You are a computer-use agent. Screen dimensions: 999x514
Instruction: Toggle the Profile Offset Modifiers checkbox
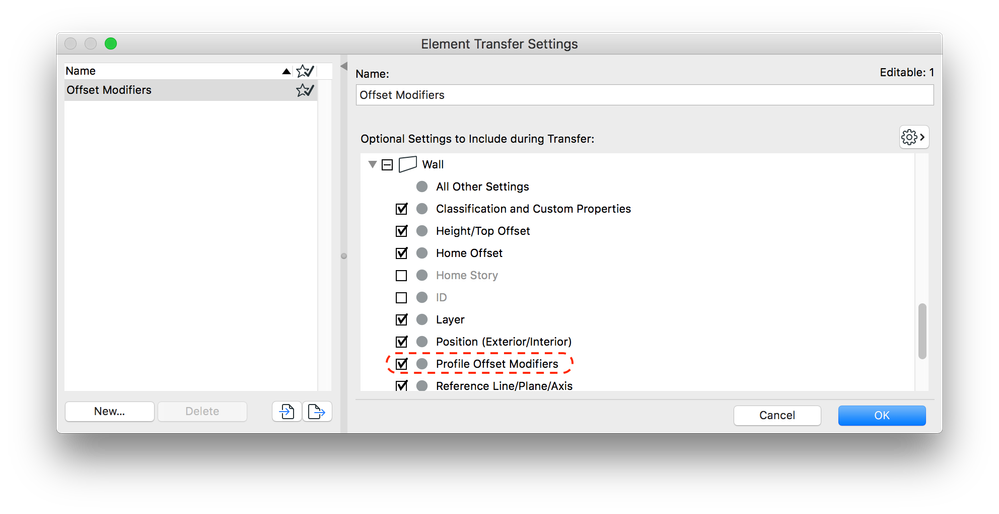402,364
